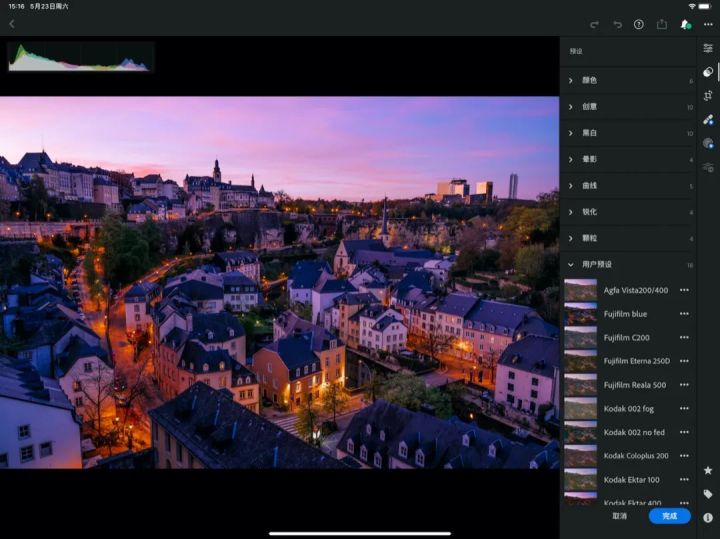This screenshot has height=539, width=720.
Task: Open options for Kodak Ektar 100 preset
Action: (684, 479)
